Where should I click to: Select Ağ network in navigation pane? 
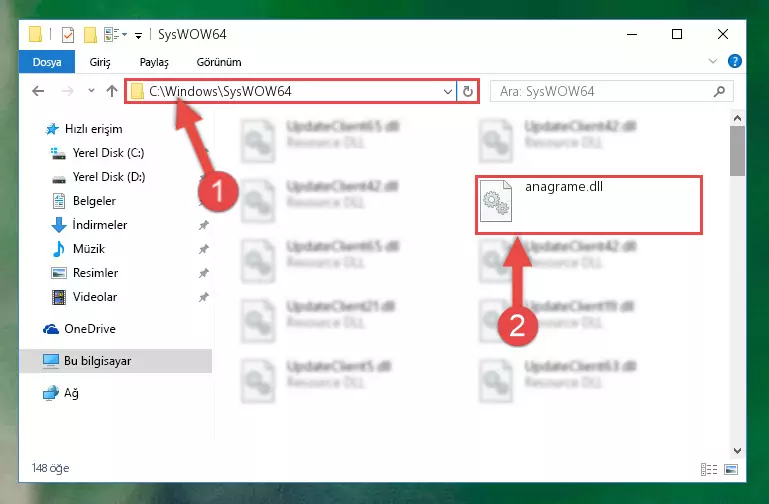[71, 393]
